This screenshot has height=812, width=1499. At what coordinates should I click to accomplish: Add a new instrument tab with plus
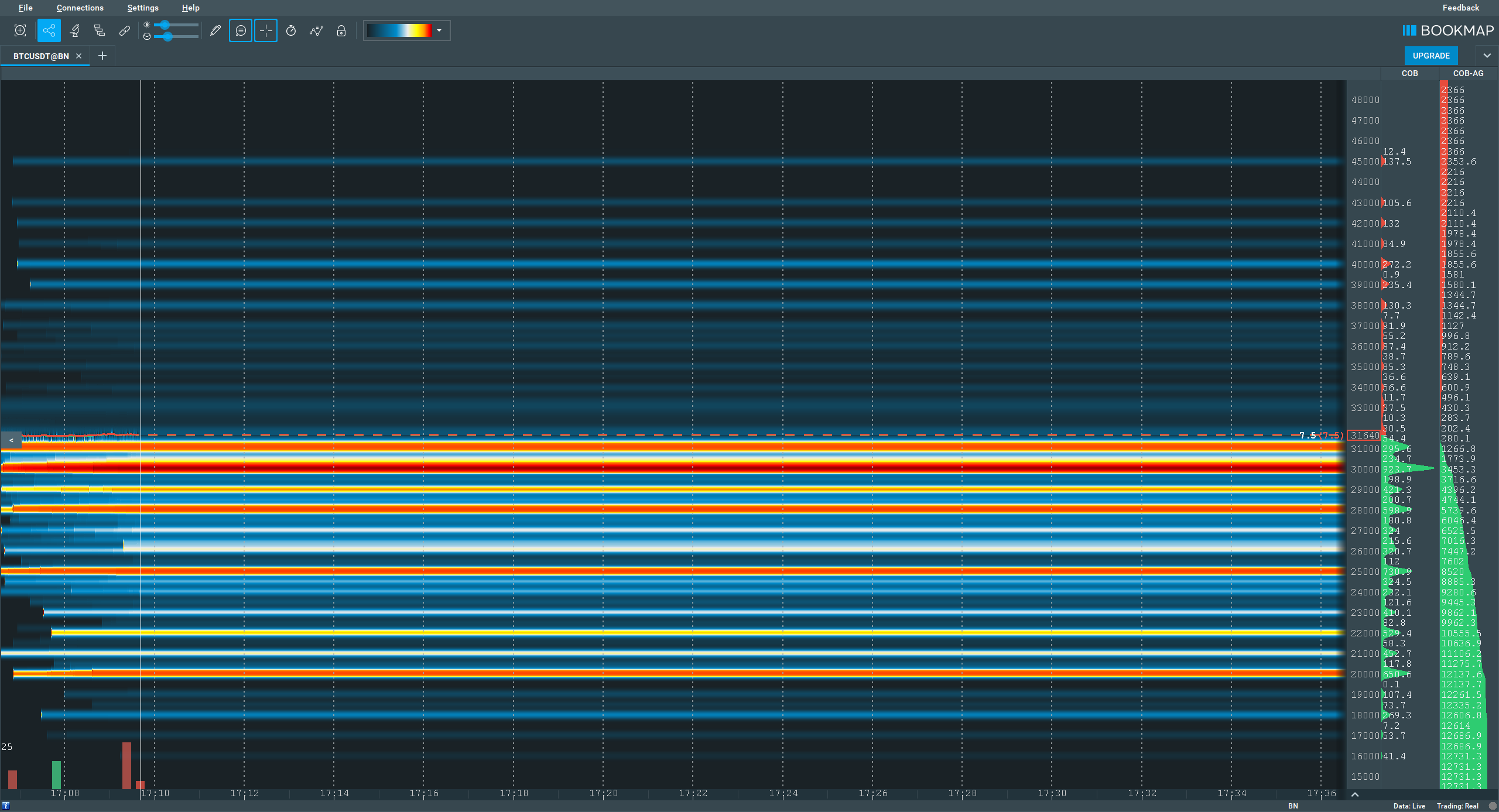[102, 56]
